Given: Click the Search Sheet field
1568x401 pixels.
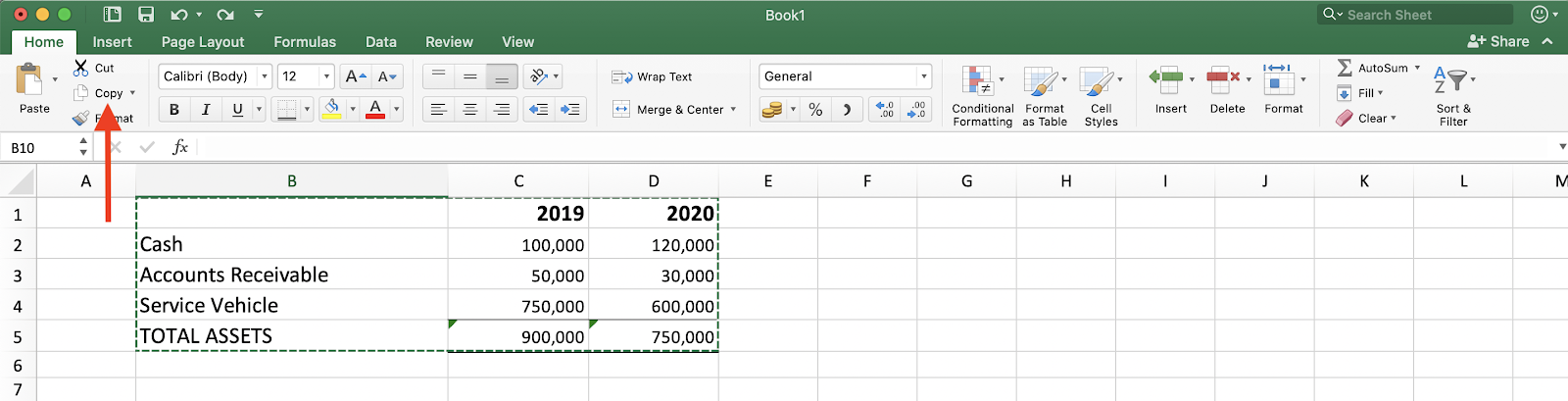Looking at the screenshot, I should pos(1416,15).
